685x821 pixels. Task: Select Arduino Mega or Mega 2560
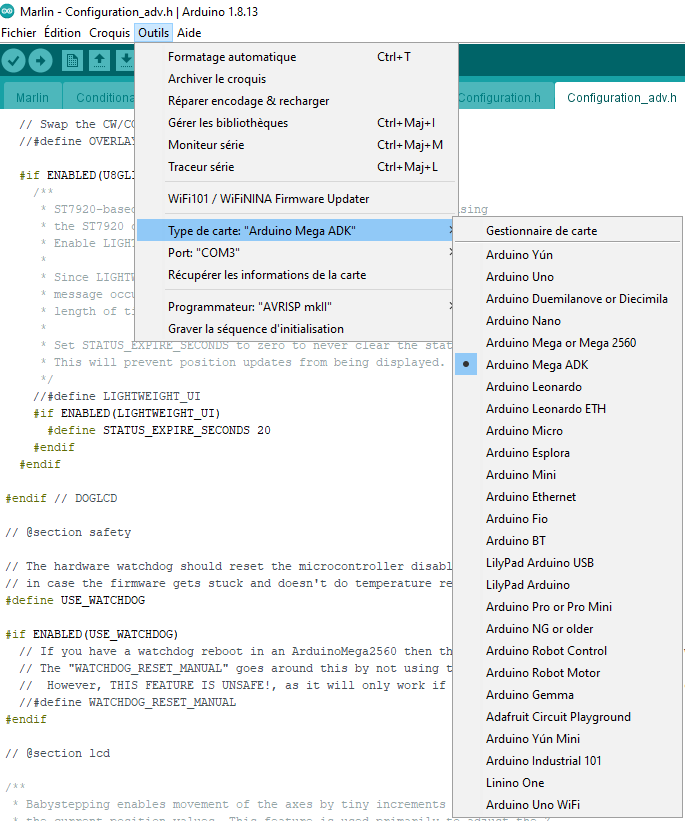568,343
